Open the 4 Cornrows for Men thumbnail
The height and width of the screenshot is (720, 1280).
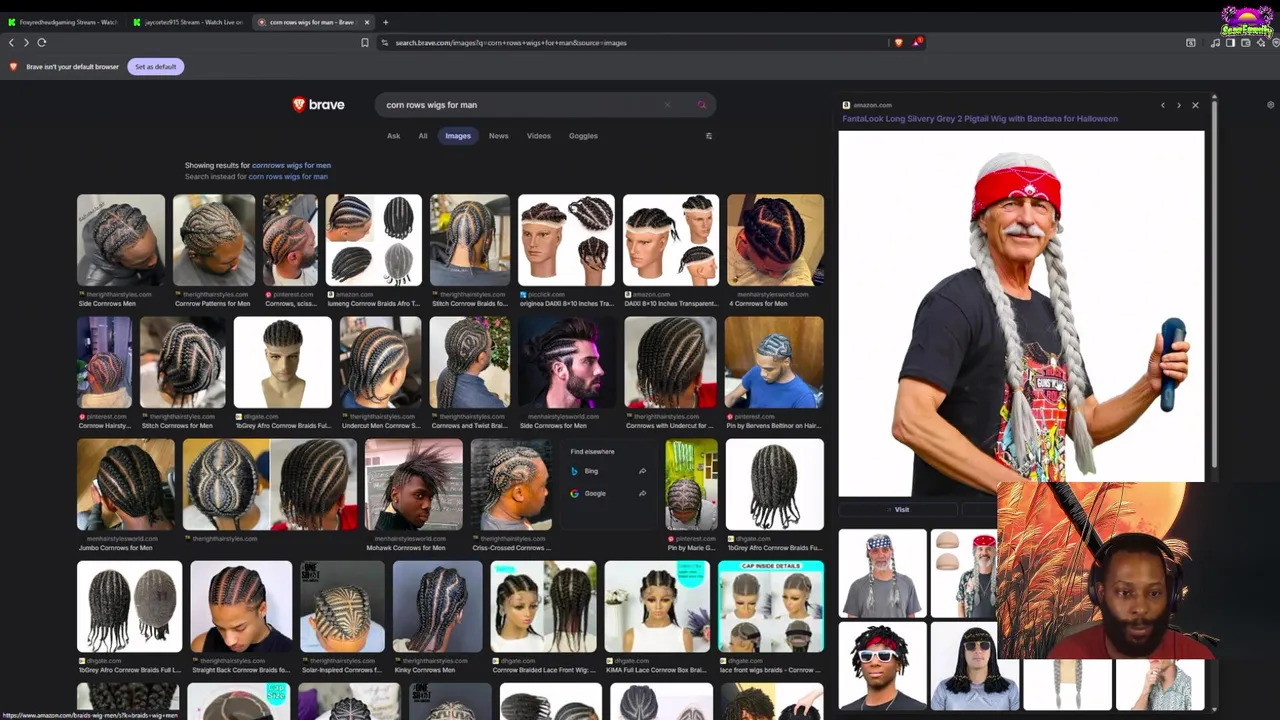tap(775, 240)
